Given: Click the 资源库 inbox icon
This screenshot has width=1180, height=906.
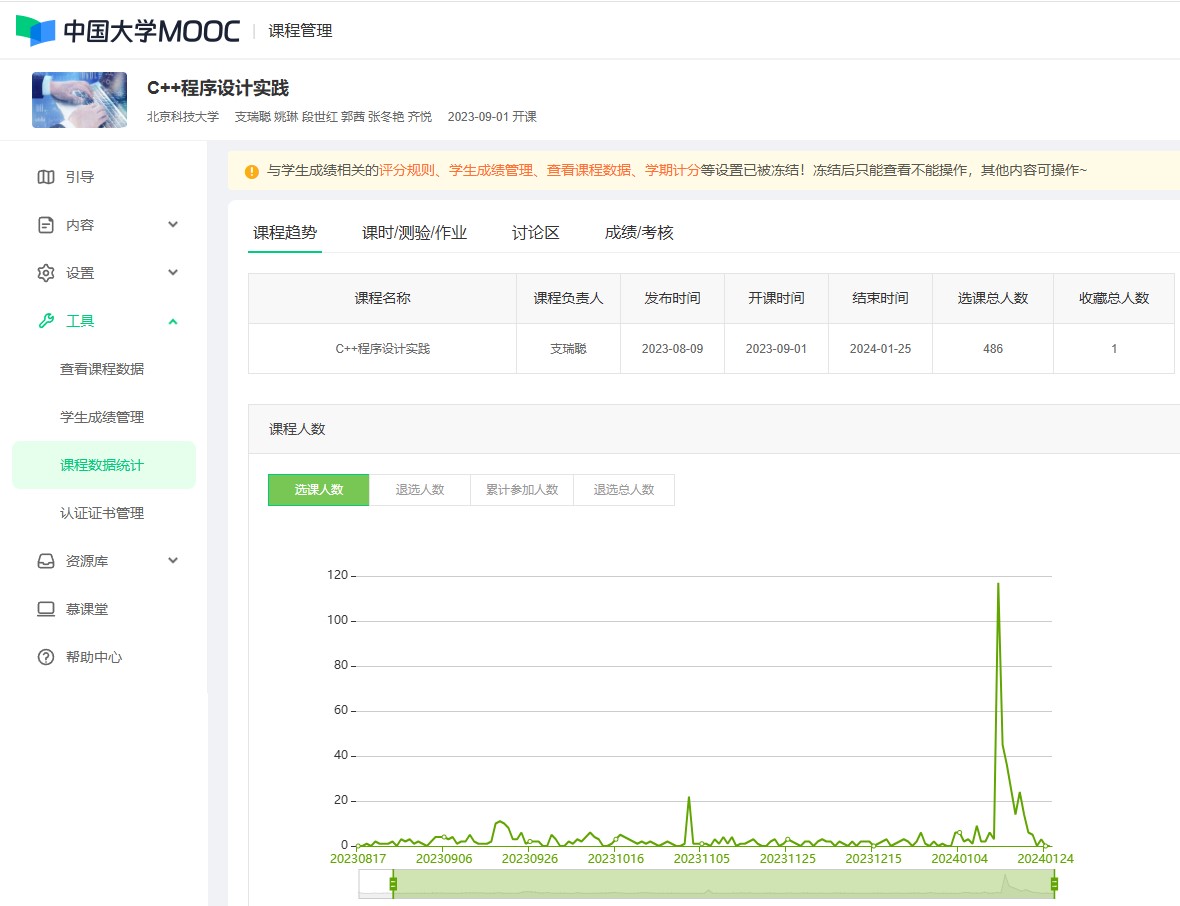Looking at the screenshot, I should pyautogui.click(x=46, y=561).
